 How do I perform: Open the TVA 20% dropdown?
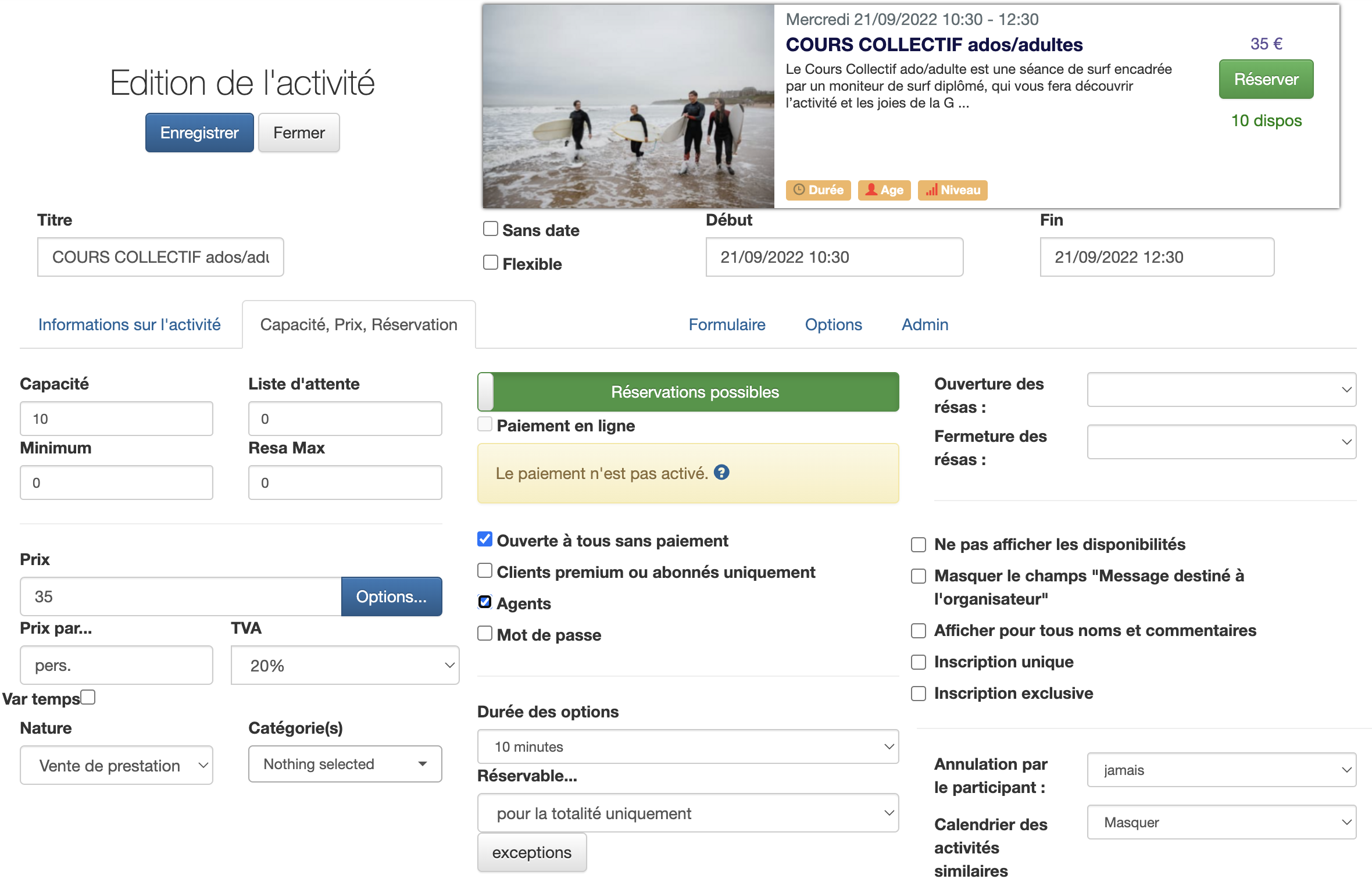coord(345,665)
